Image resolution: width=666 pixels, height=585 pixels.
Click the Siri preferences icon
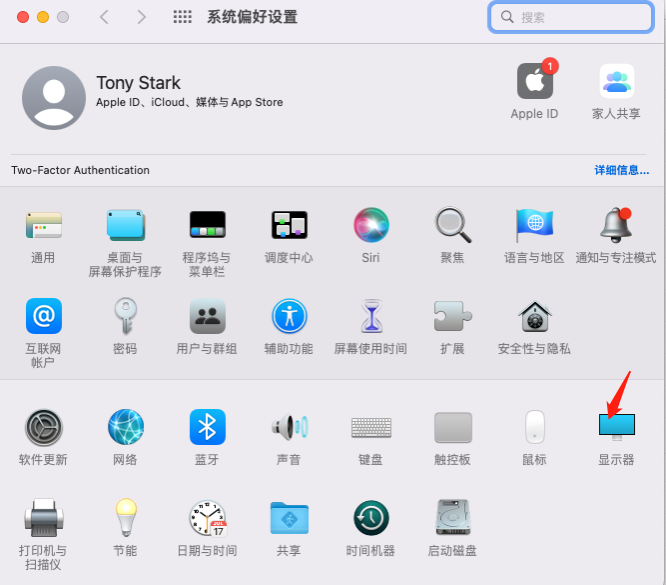[371, 226]
